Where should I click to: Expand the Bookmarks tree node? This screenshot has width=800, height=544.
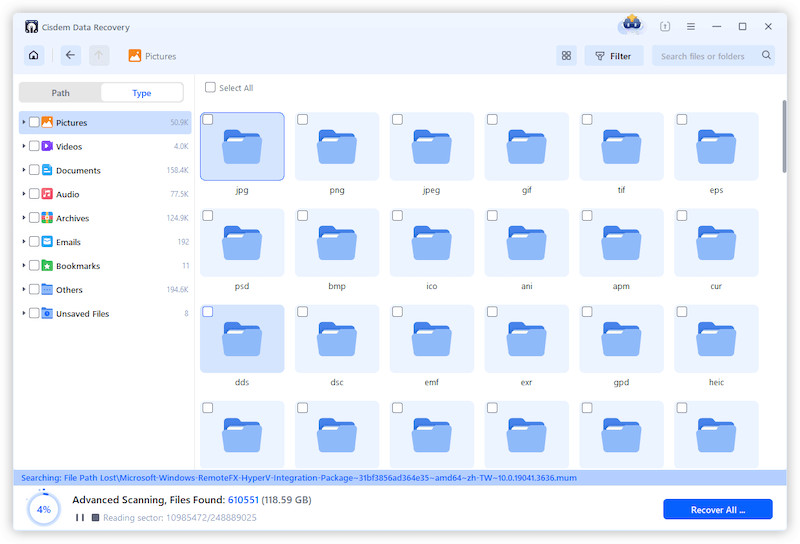point(23,265)
